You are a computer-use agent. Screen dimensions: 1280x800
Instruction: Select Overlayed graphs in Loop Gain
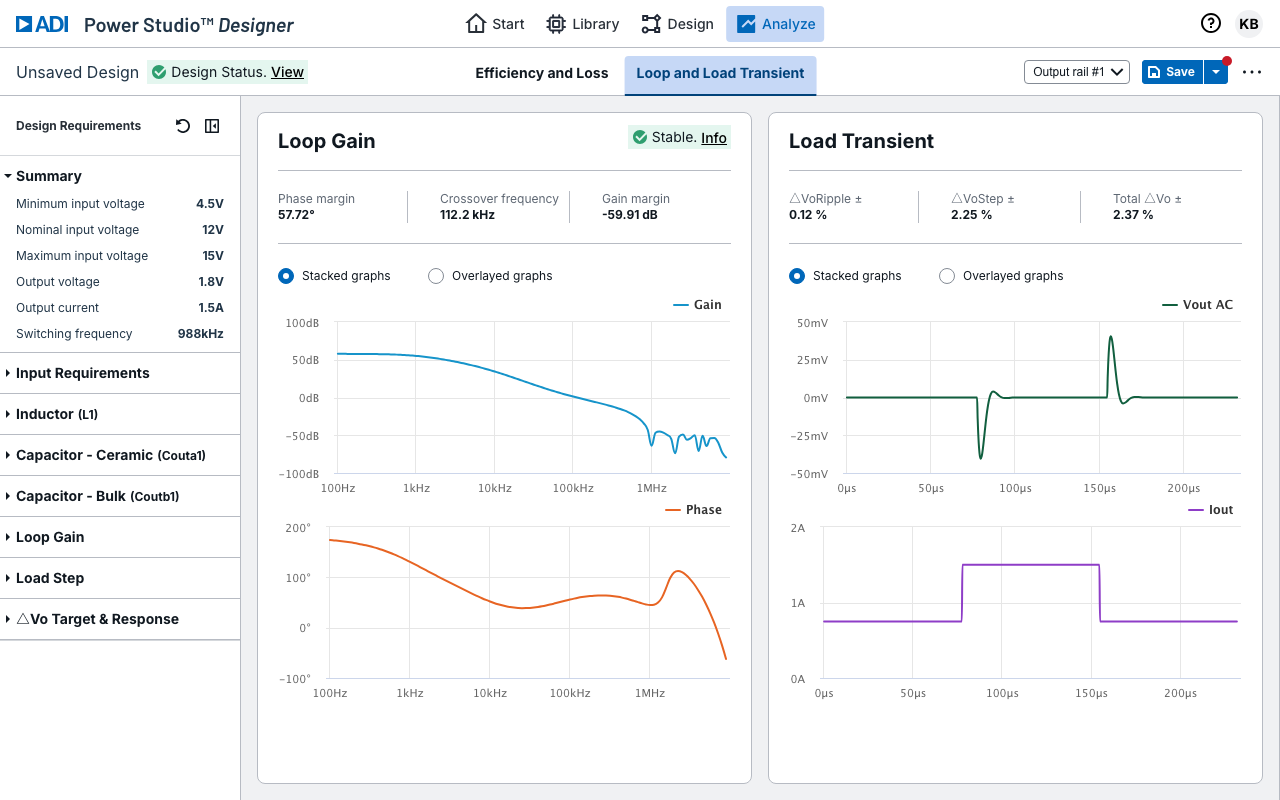[x=436, y=276]
